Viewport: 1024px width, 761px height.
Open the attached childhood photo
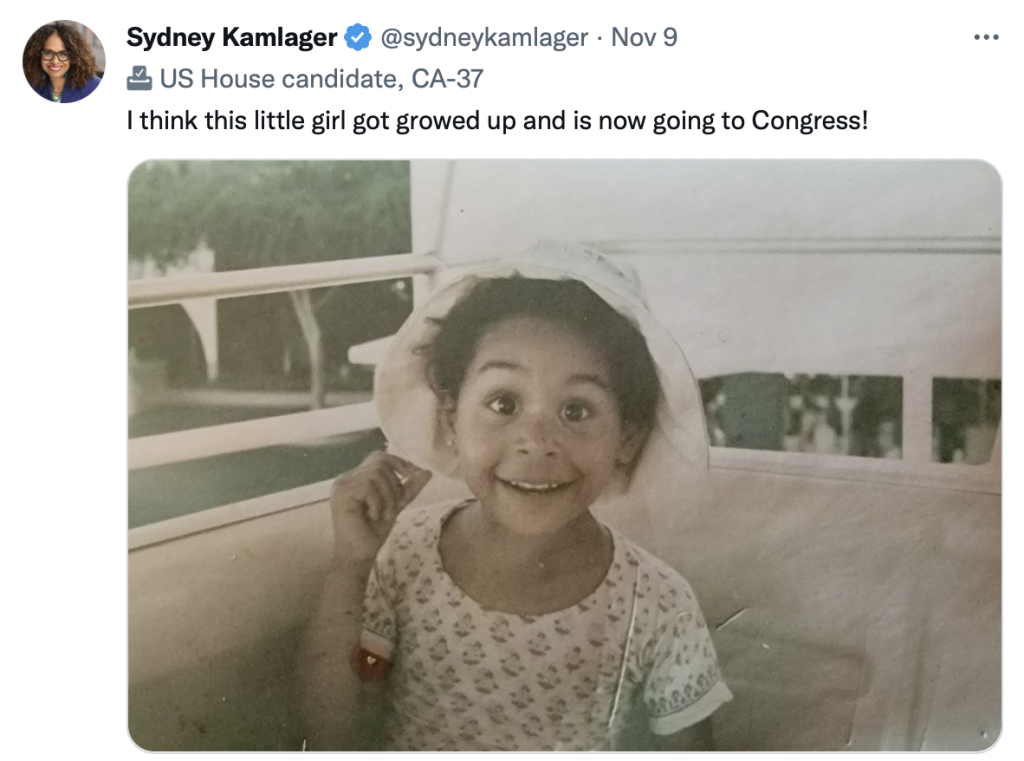pos(564,455)
